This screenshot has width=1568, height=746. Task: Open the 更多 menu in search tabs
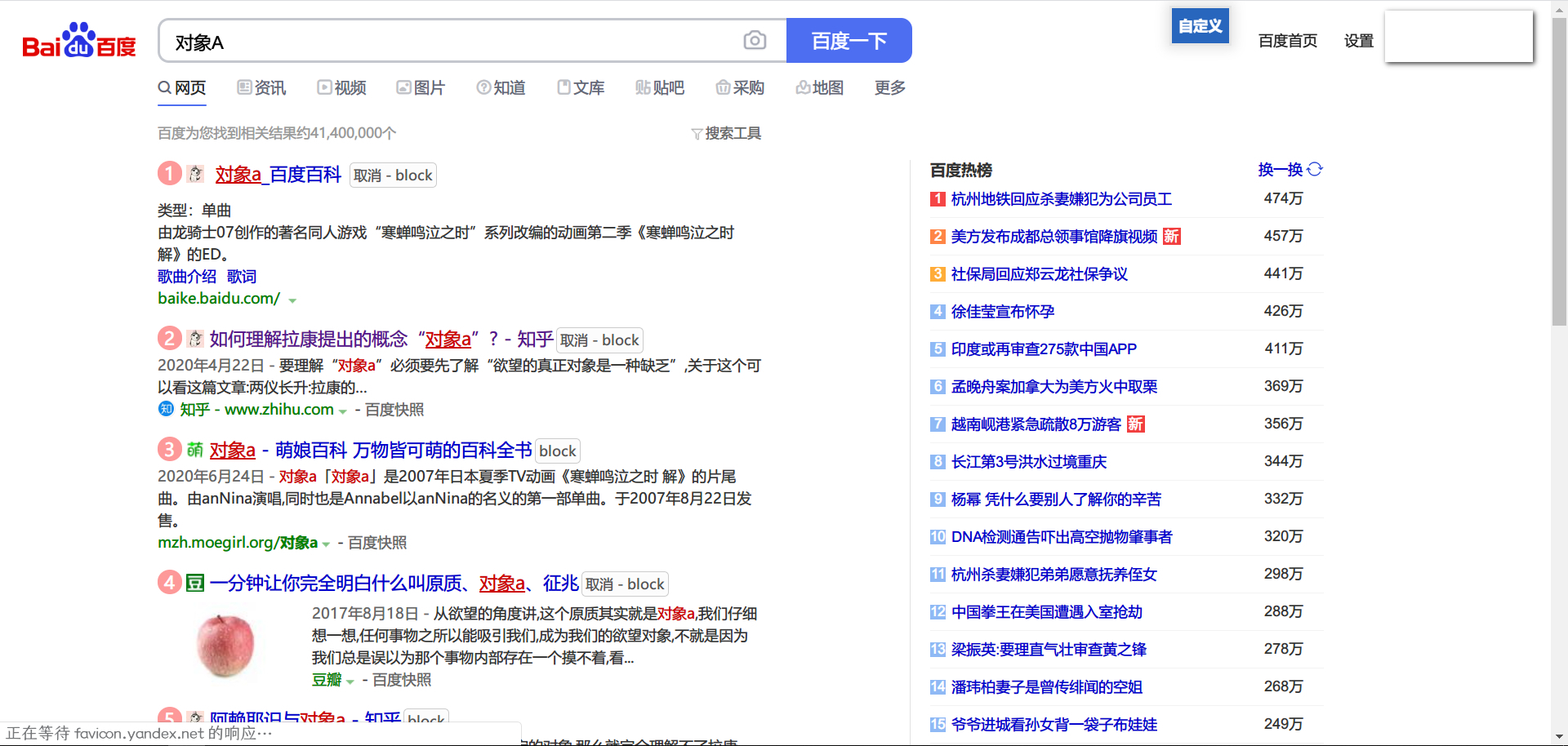click(889, 87)
